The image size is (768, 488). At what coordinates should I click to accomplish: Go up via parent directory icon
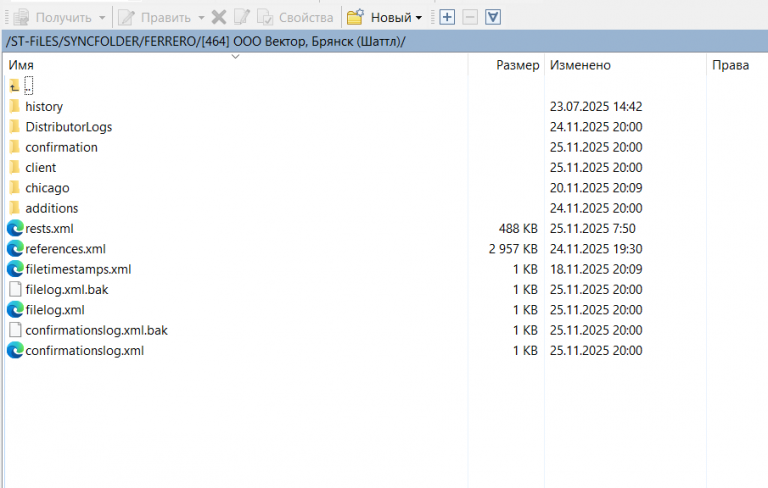15,86
